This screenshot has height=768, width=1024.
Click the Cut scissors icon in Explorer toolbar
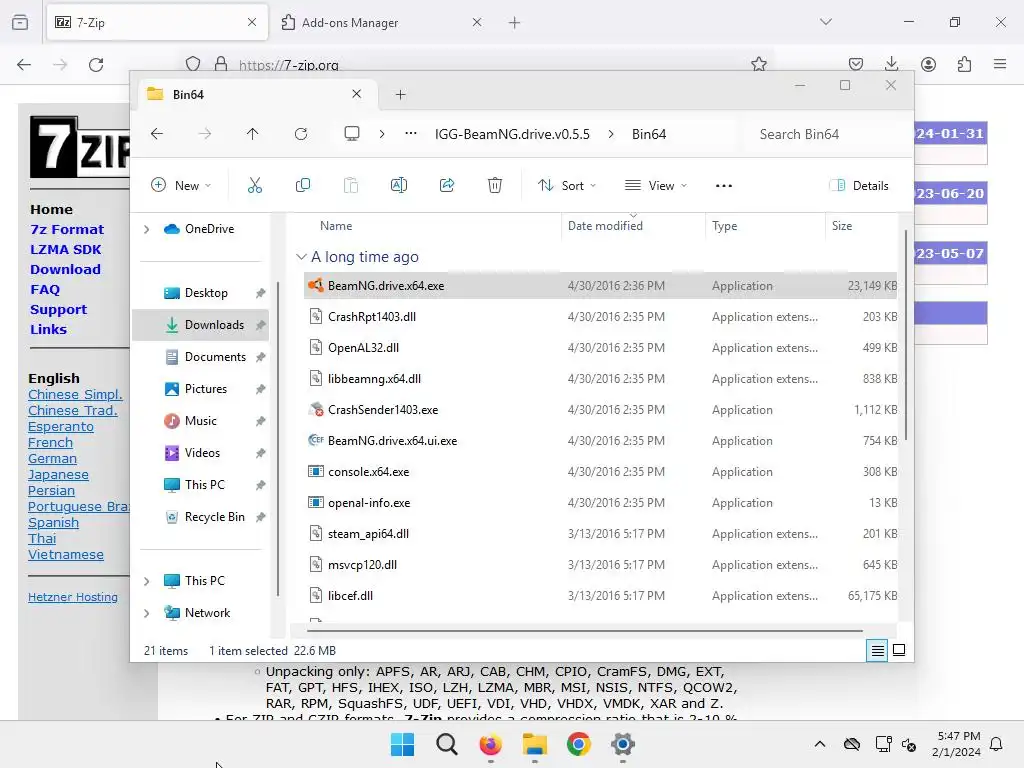(x=255, y=185)
